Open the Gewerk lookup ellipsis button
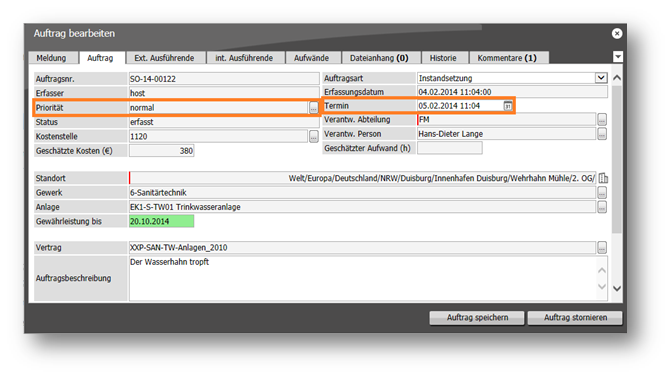 point(602,192)
